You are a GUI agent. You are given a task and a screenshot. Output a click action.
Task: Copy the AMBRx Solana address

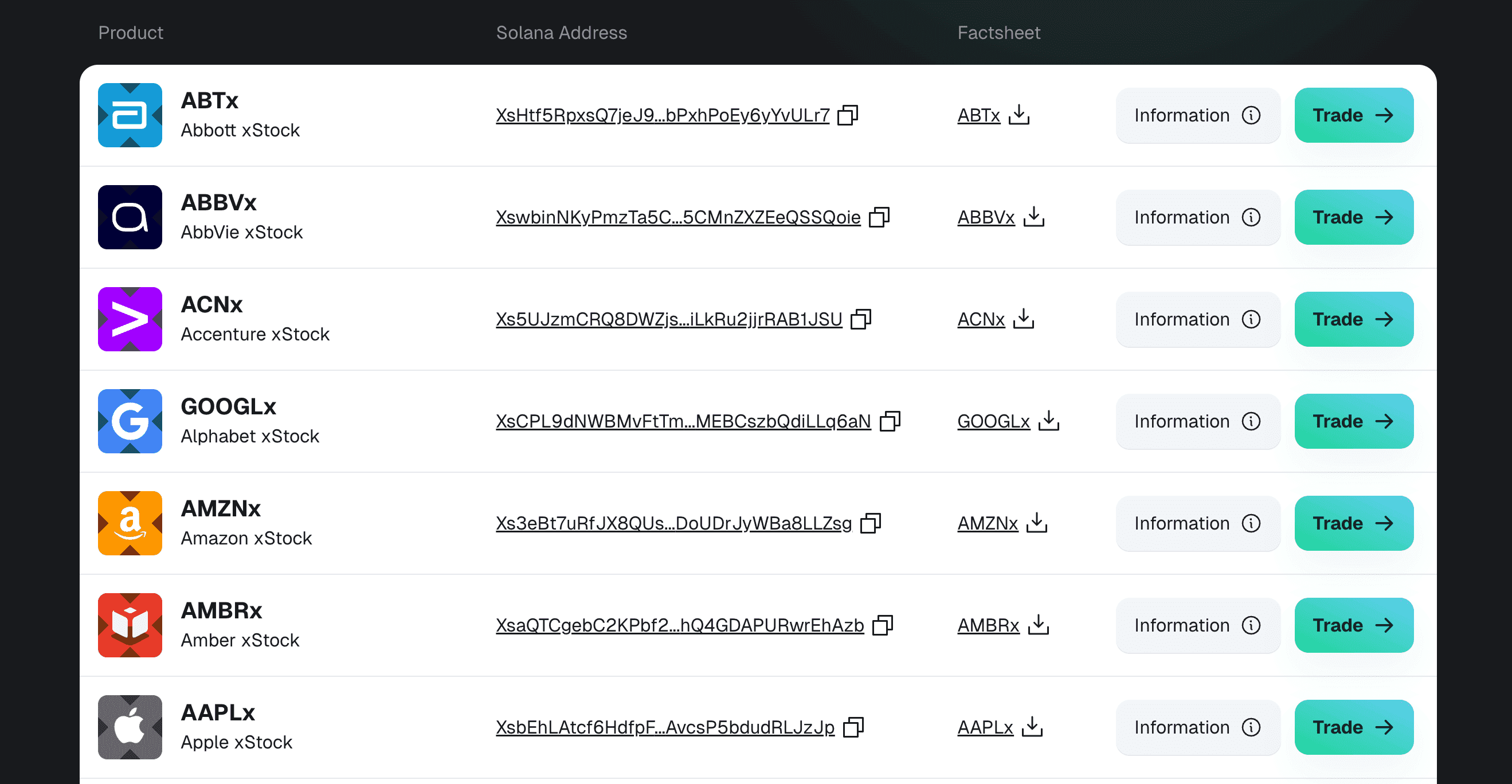click(883, 626)
